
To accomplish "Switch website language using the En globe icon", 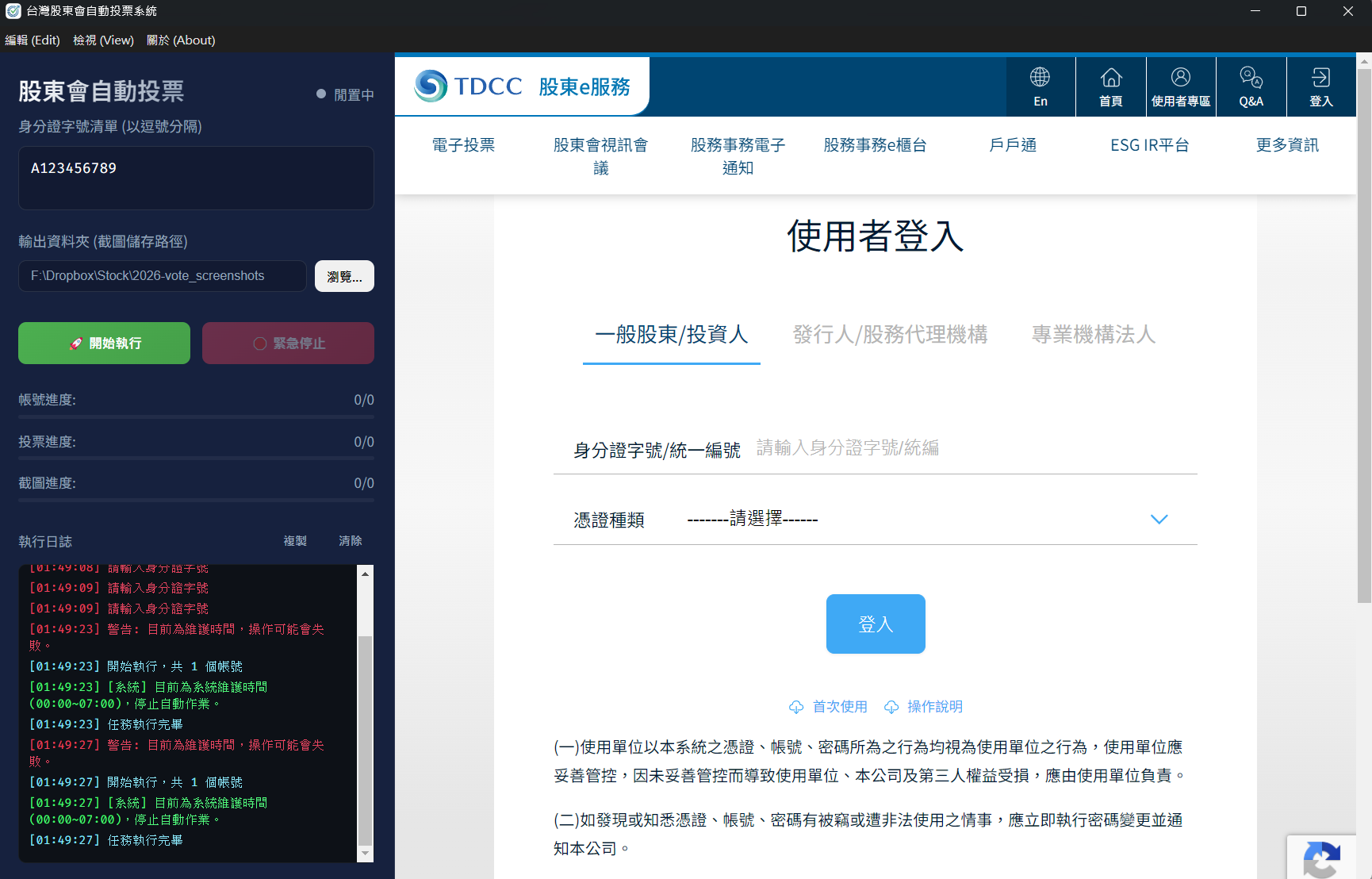I will coord(1040,86).
